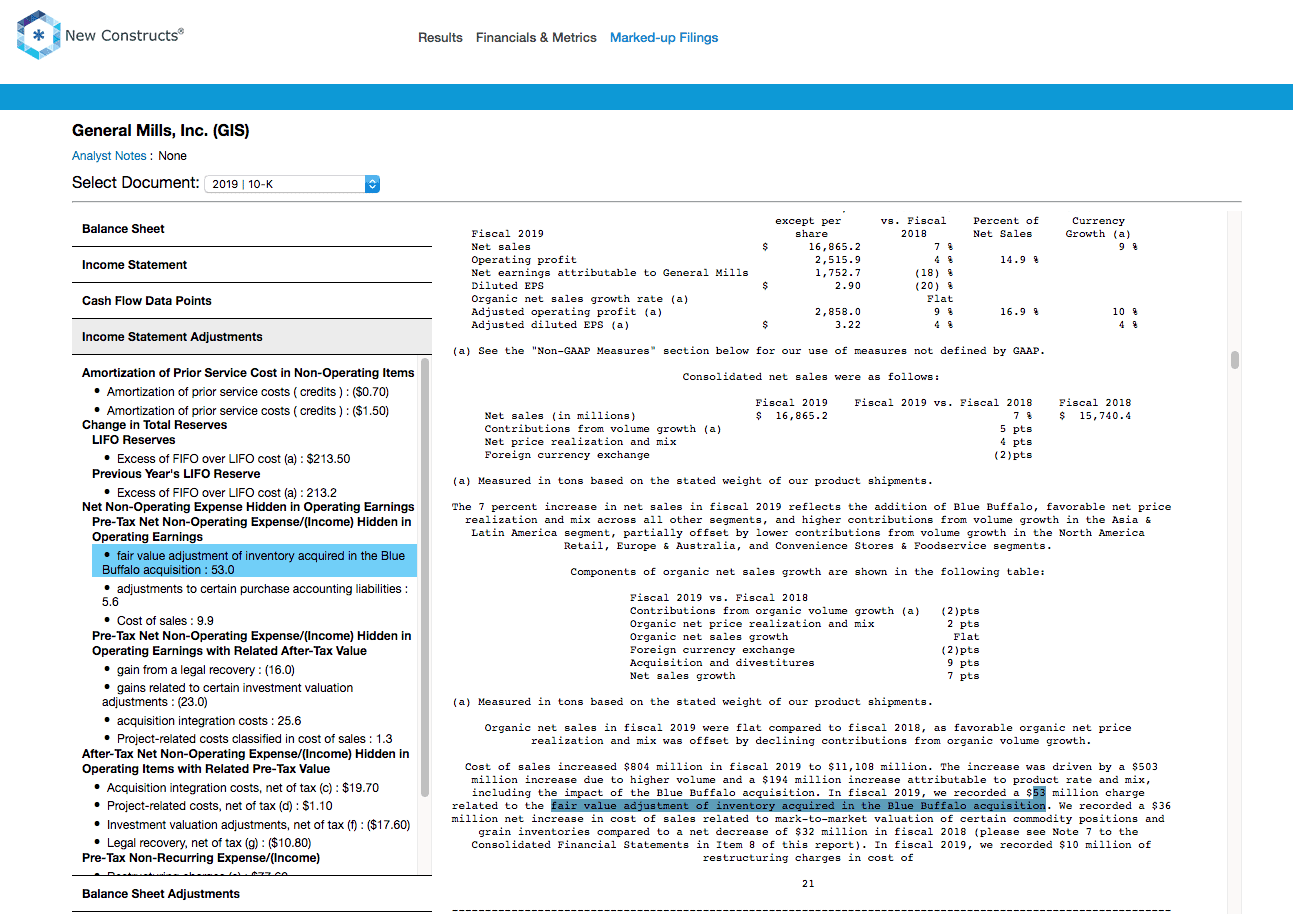This screenshot has width=1293, height=914.
Task: Expand the Balance Sheet Adjustments section
Action: tap(252, 894)
